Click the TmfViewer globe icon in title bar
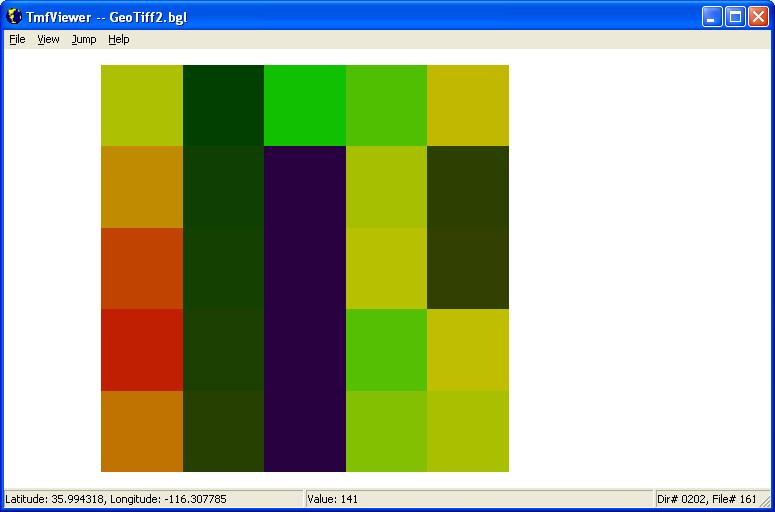Screen dimensions: 775x512 pyautogui.click(x=14, y=16)
